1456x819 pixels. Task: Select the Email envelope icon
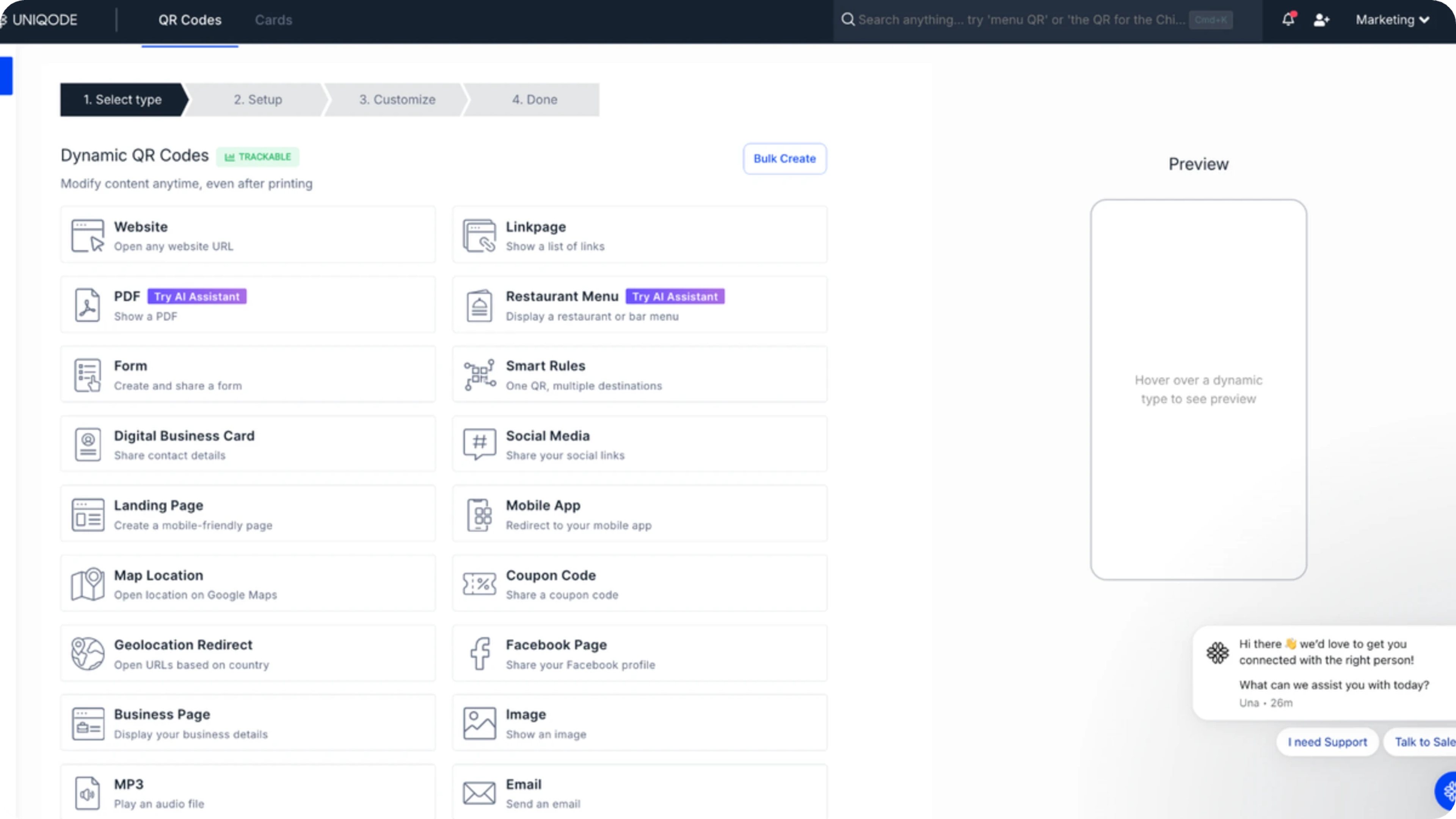479,793
